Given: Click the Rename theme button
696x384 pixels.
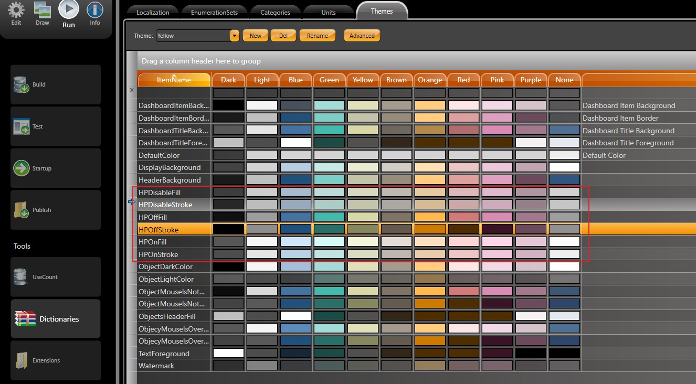Looking at the screenshot, I should (317, 36).
